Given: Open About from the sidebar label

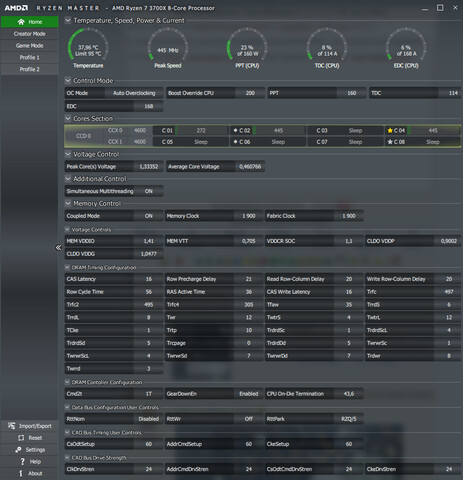Looking at the screenshot, I should 35,473.
